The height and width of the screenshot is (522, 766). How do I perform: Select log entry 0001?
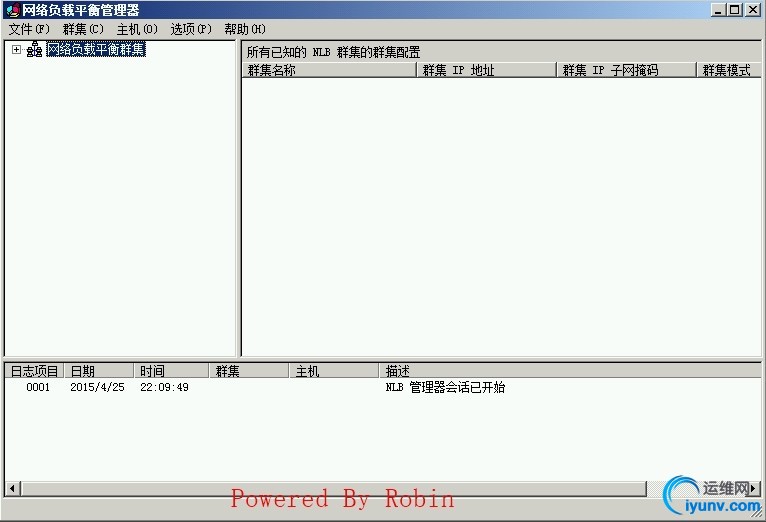(38, 387)
